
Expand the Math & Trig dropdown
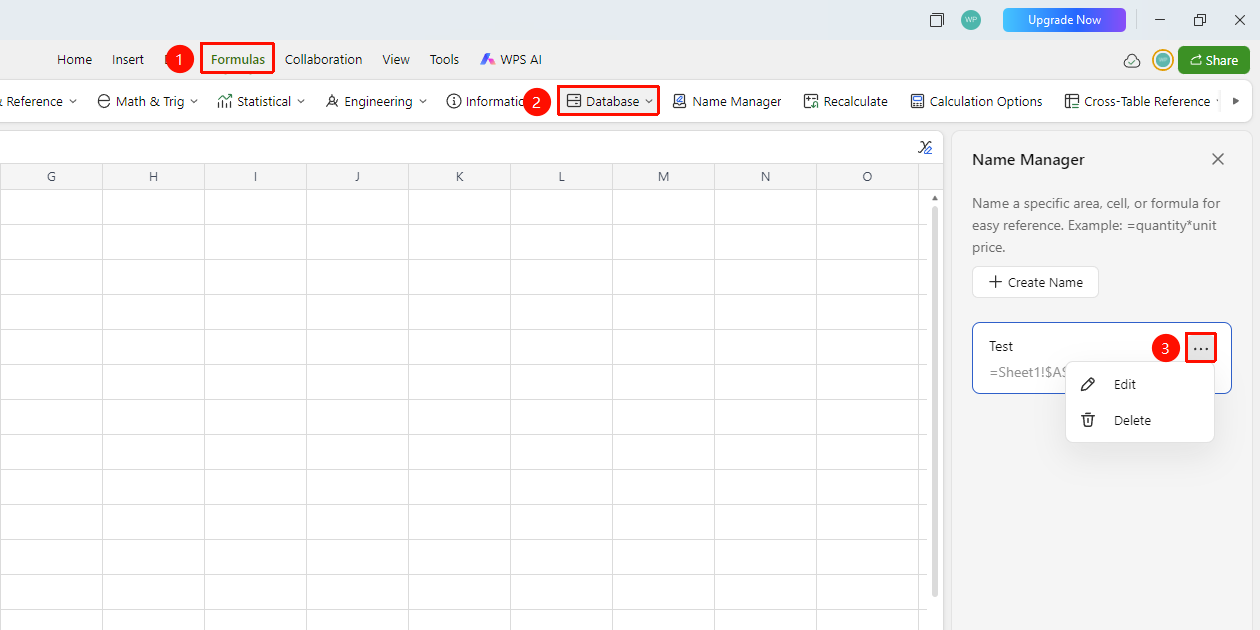pyautogui.click(x=147, y=101)
